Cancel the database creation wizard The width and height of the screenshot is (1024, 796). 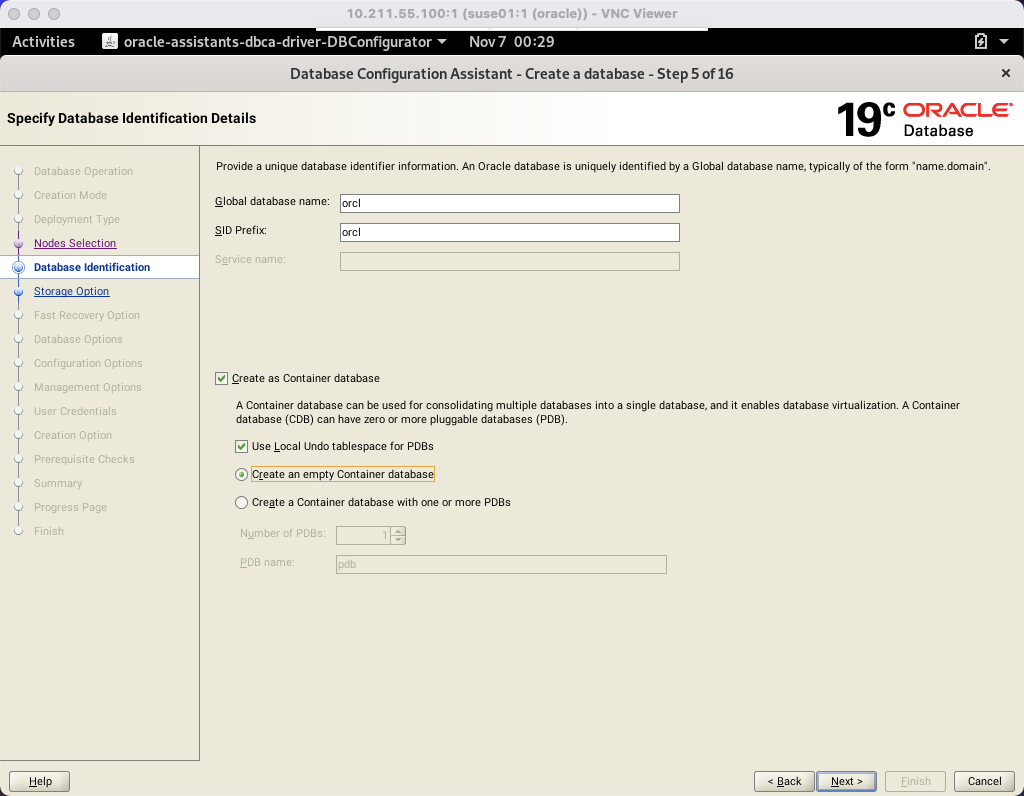984,781
